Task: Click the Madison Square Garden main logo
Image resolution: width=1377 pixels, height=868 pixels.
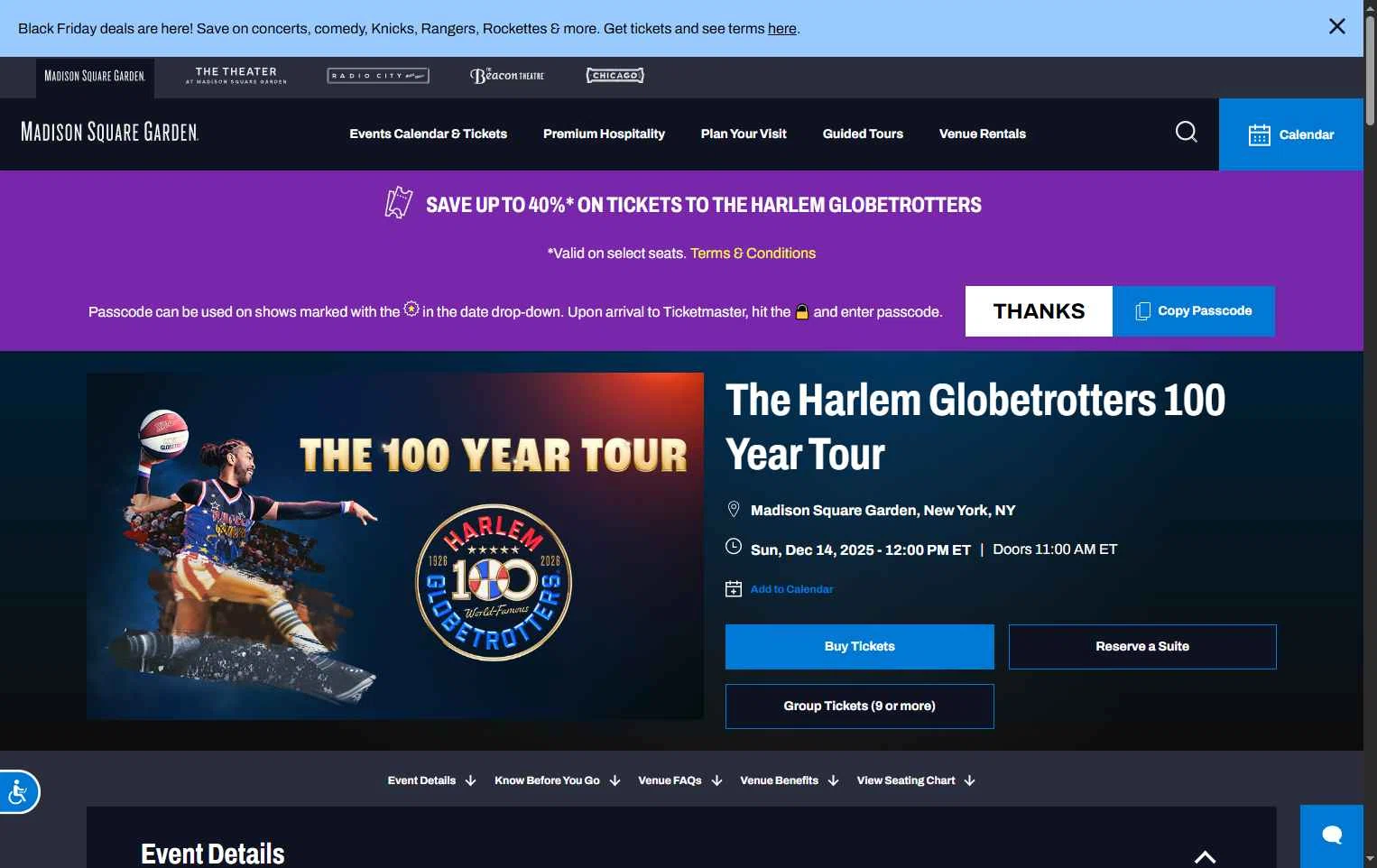Action: tap(110, 133)
